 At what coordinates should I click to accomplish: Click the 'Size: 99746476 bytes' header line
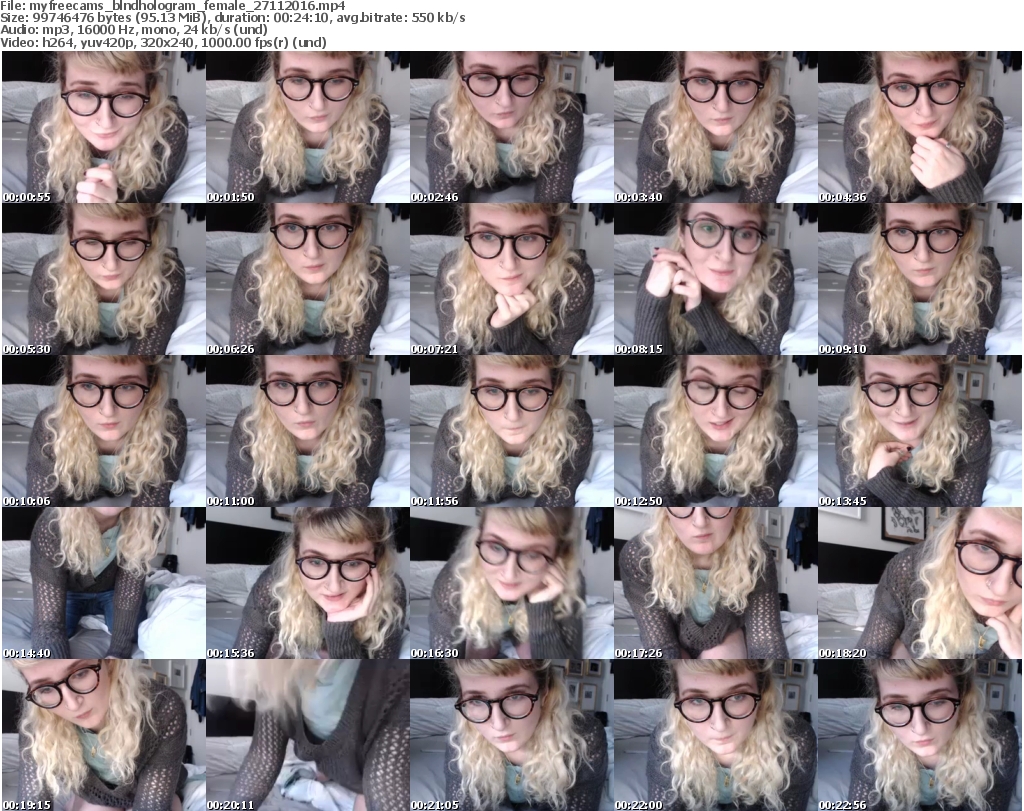[x=232, y=18]
